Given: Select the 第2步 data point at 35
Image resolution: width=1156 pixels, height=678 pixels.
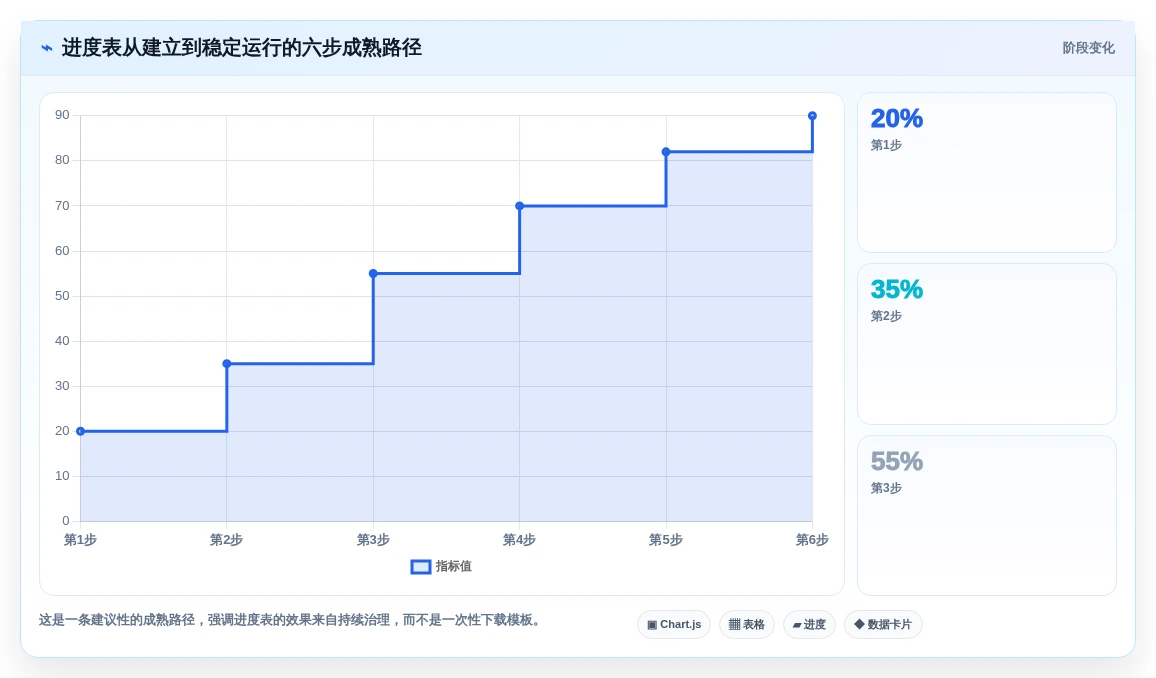Looking at the screenshot, I should pyautogui.click(x=227, y=363).
